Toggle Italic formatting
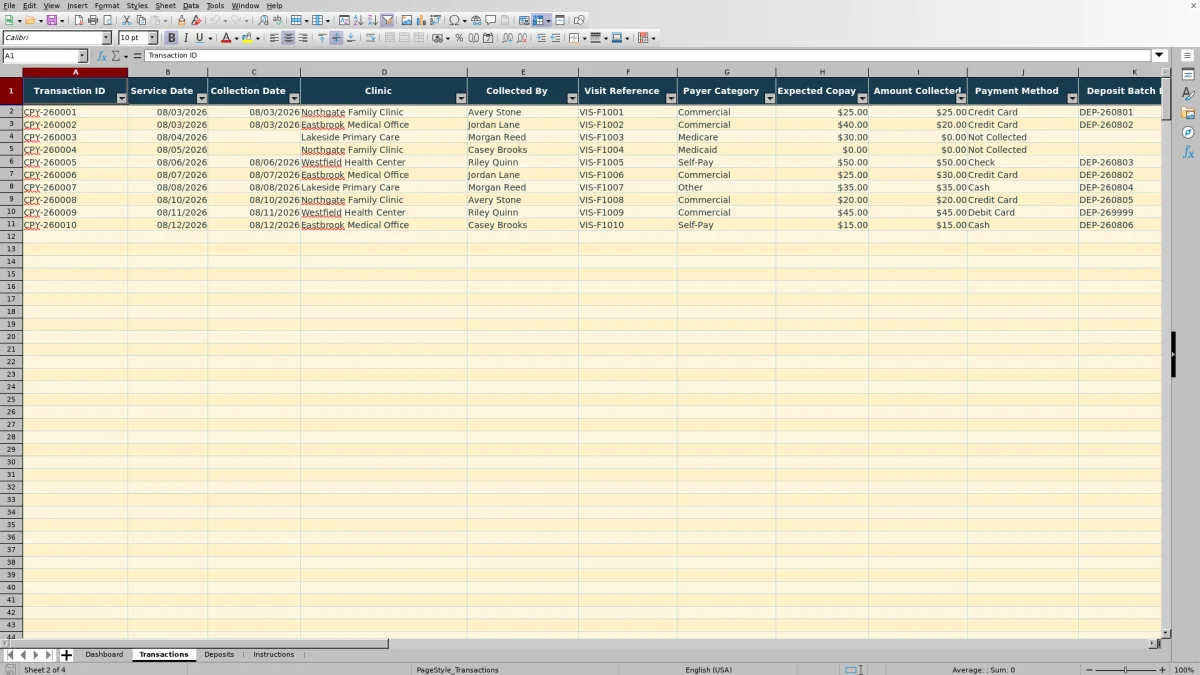This screenshot has width=1200, height=675. click(x=185, y=38)
